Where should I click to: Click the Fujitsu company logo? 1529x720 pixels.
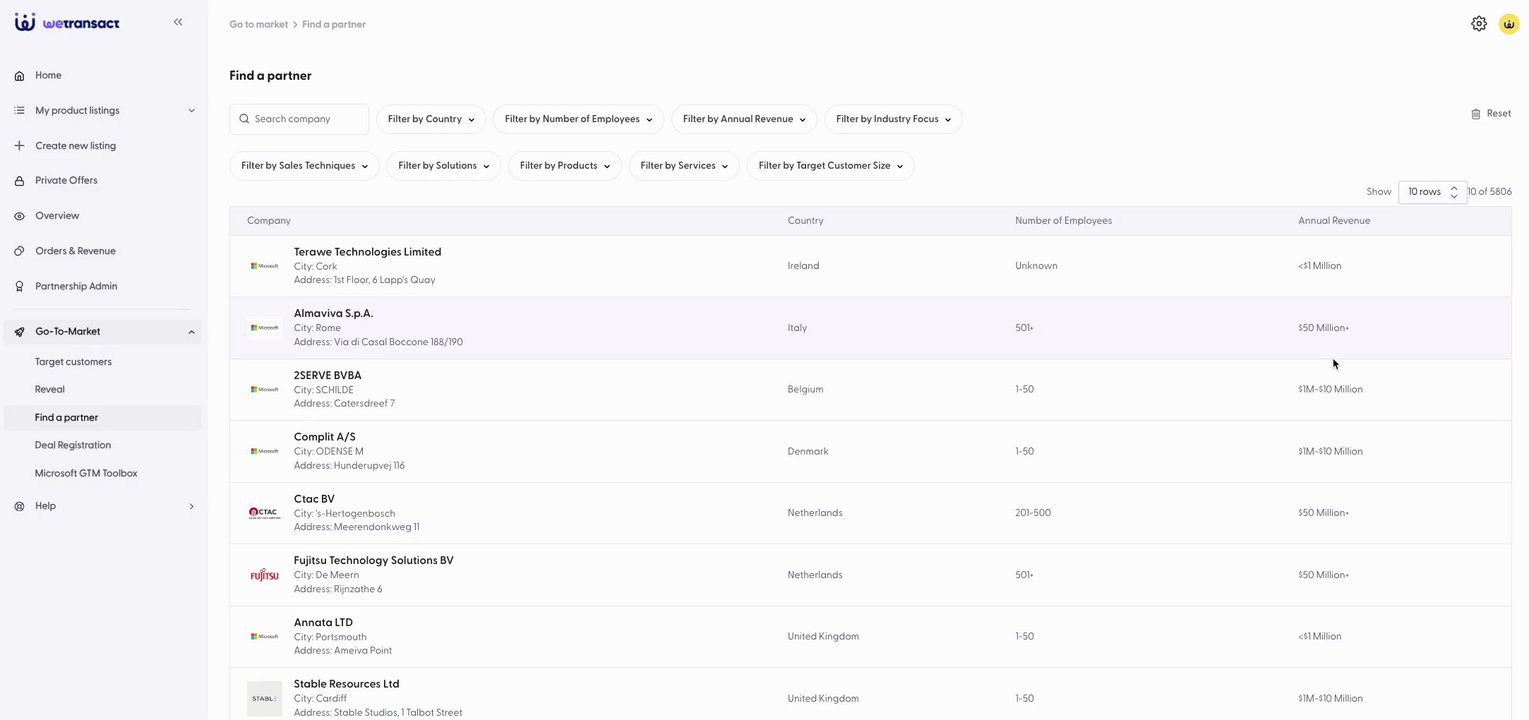(x=264, y=575)
